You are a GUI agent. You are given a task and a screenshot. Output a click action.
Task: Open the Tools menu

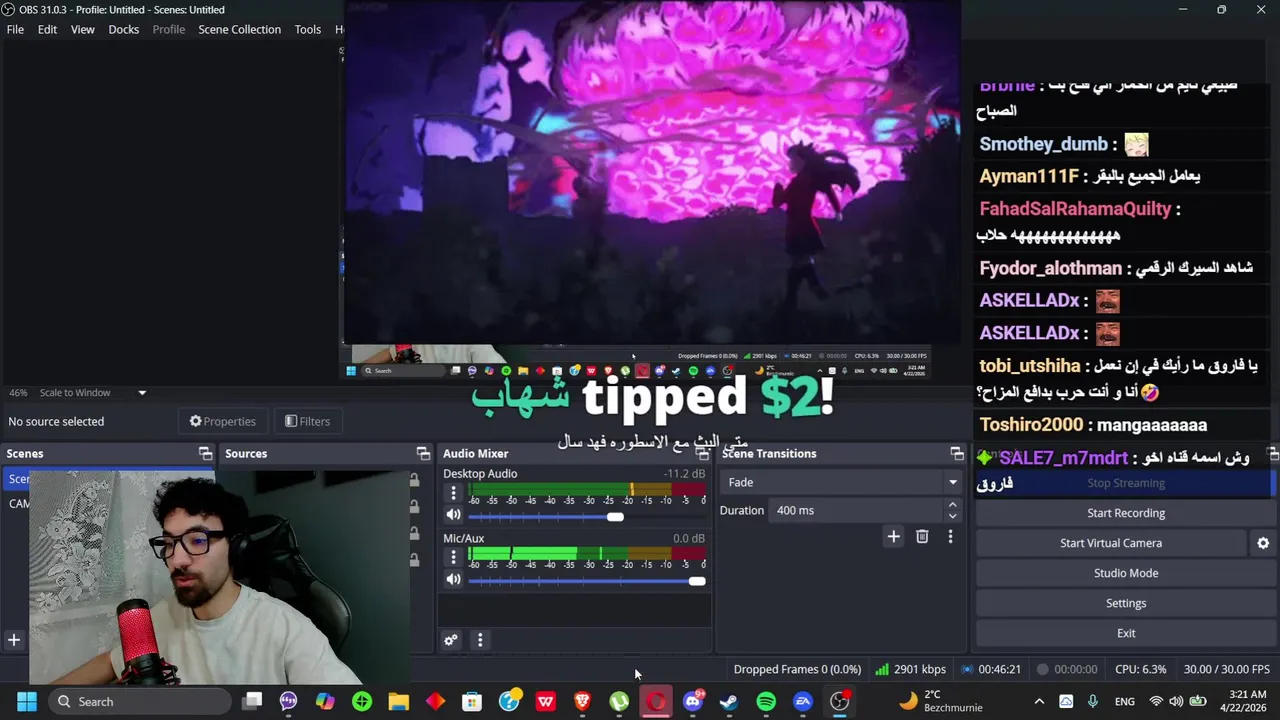tap(308, 29)
